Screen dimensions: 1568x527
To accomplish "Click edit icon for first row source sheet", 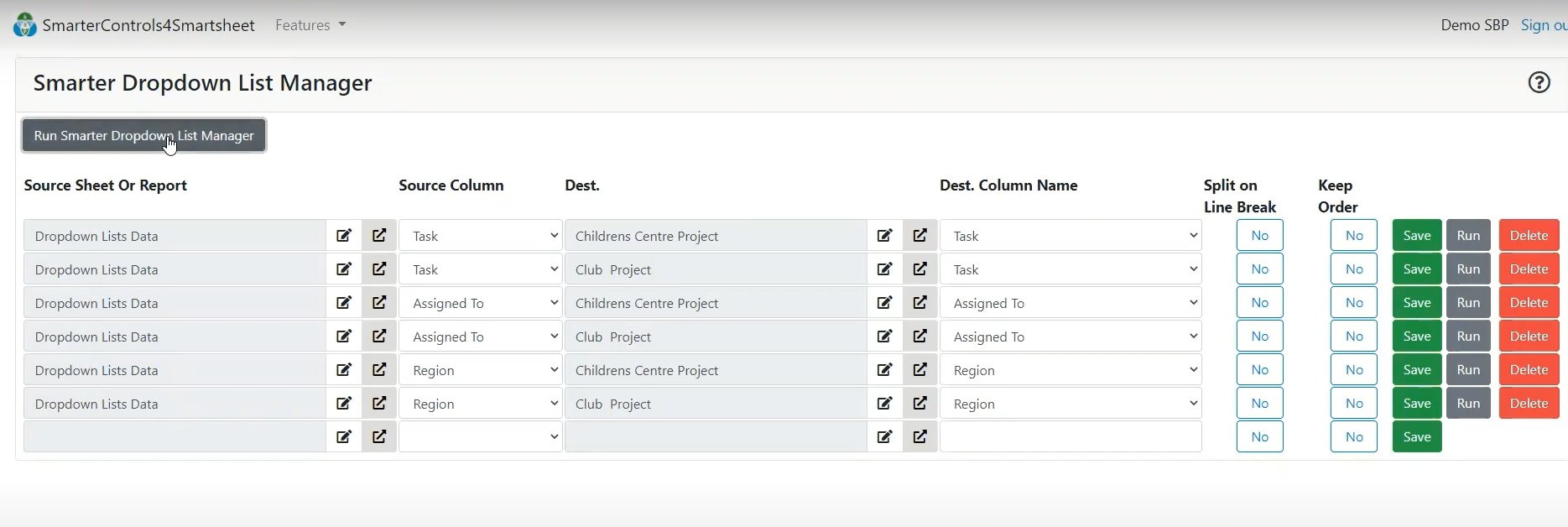I will [x=344, y=236].
